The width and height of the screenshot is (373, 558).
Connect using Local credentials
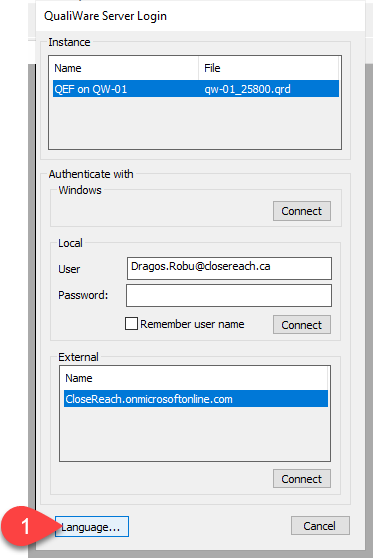tap(302, 325)
